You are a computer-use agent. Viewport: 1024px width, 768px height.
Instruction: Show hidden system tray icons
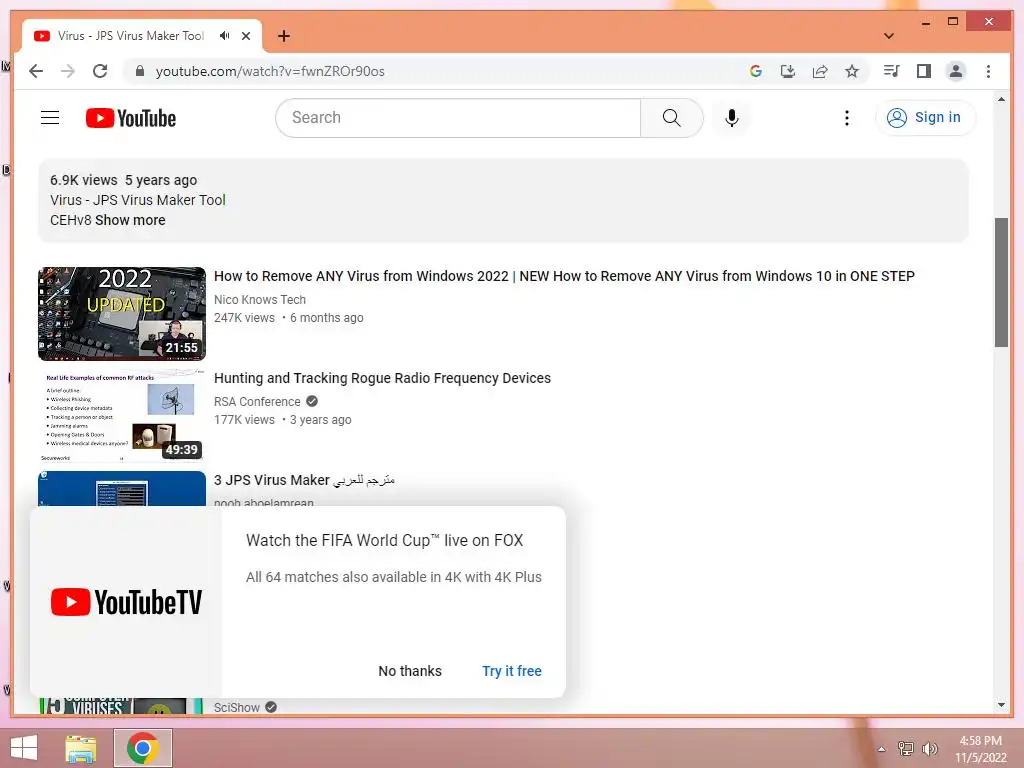(881, 749)
